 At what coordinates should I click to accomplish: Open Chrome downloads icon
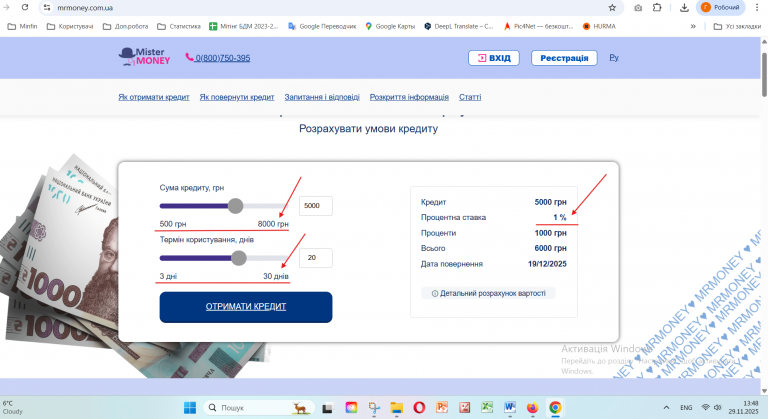684,7
